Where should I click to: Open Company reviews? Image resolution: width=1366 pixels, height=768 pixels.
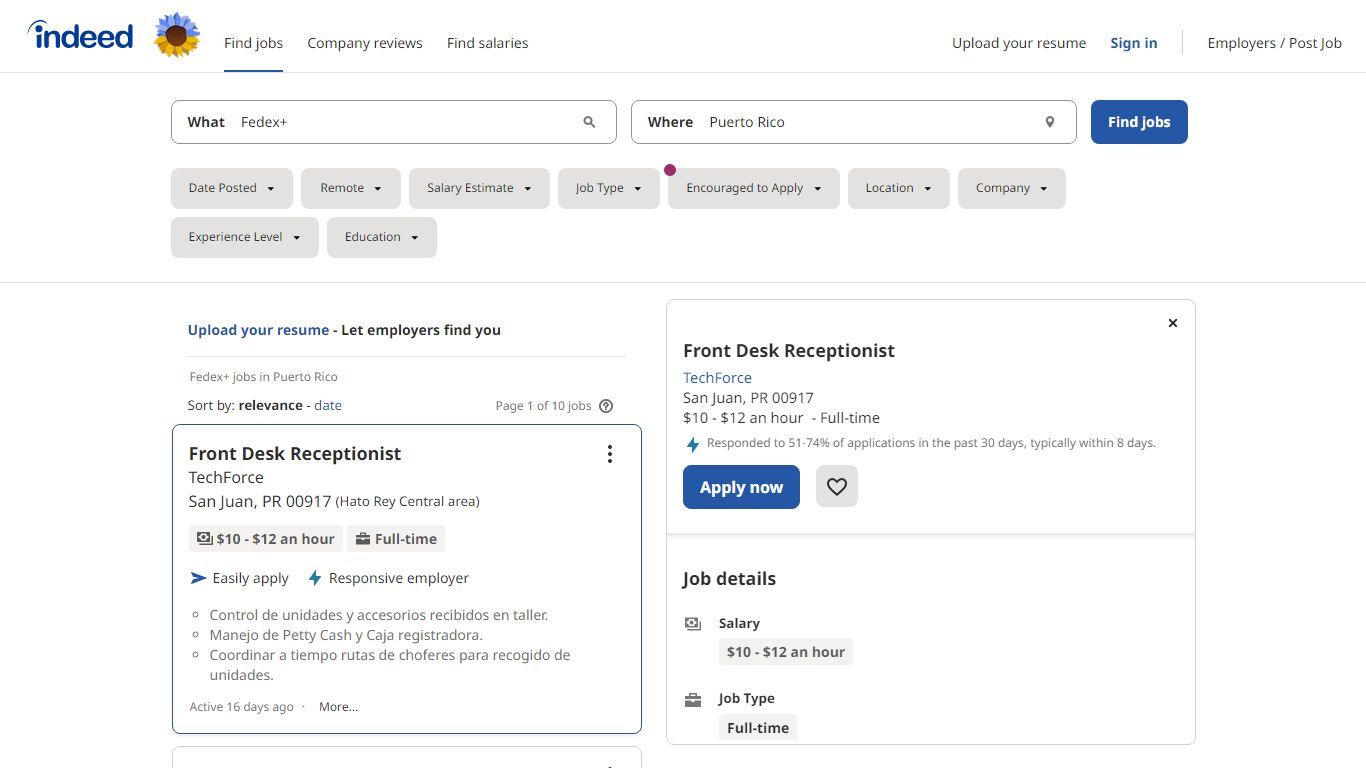tap(365, 43)
